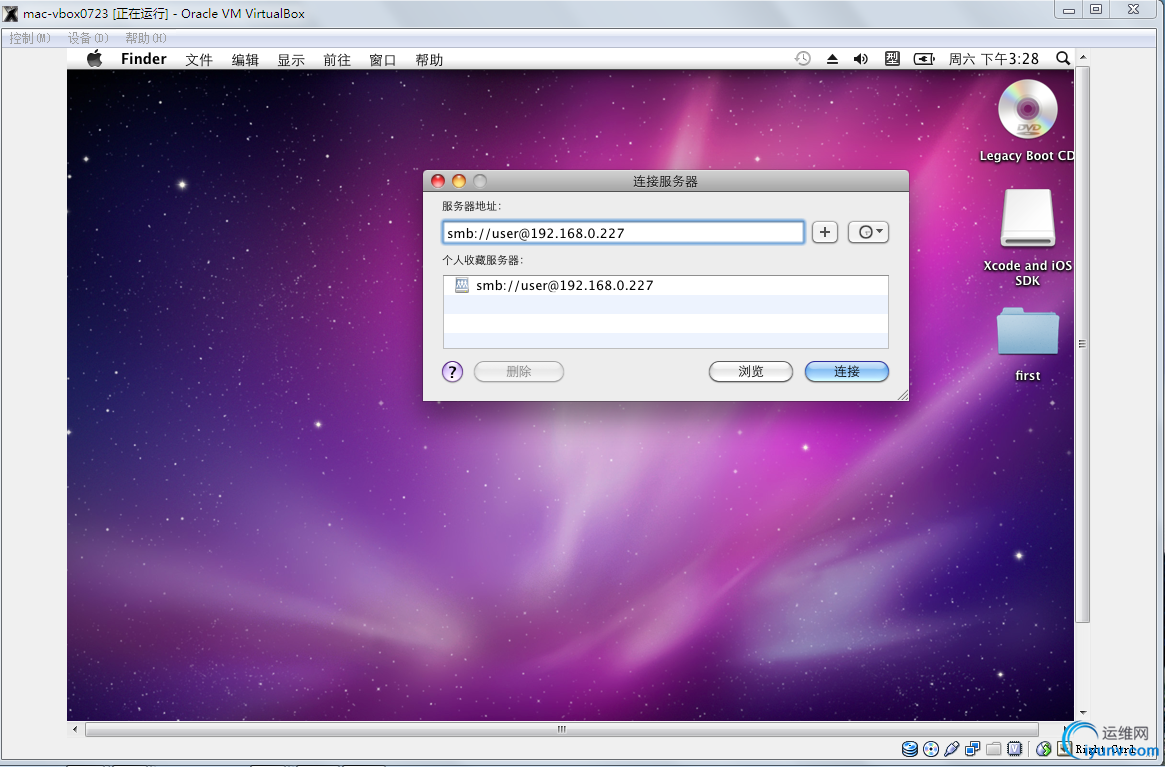Screen dimensions: 1165x767
Task: Open the 前往 menu in Finder
Action: pos(337,59)
